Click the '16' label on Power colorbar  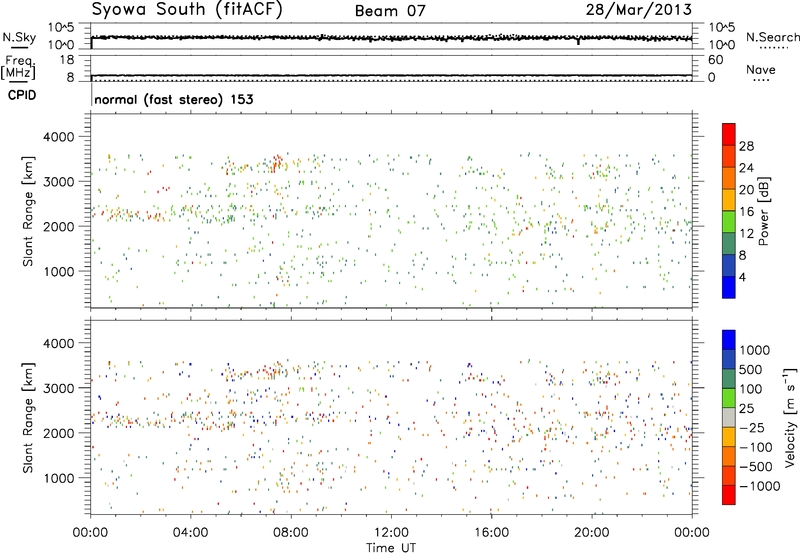[746, 212]
